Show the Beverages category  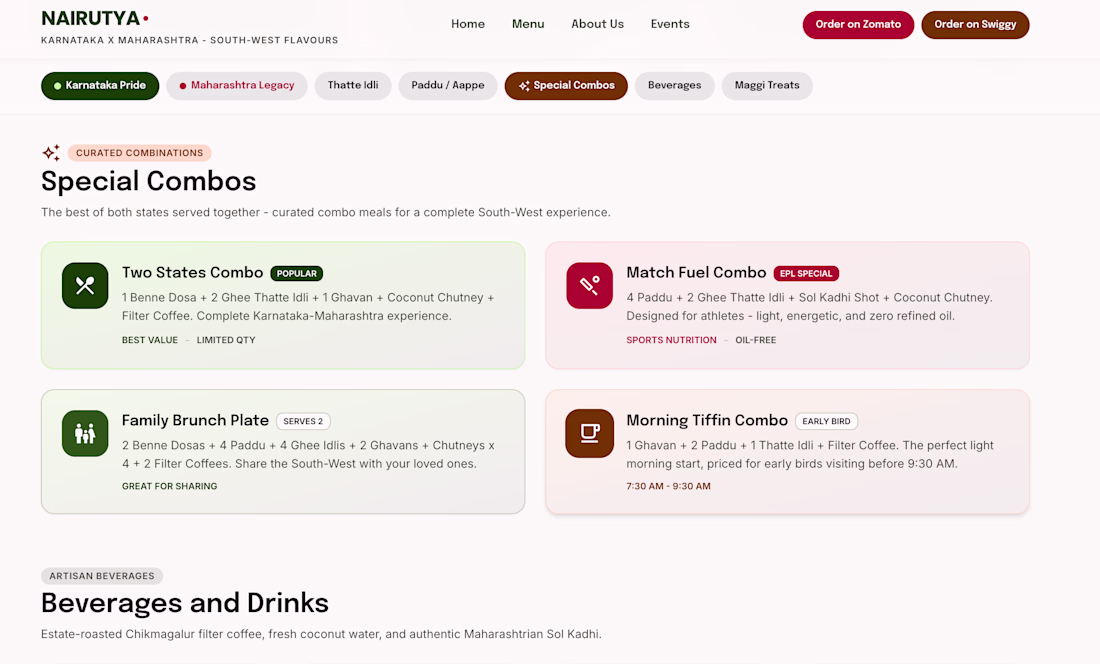[674, 86]
